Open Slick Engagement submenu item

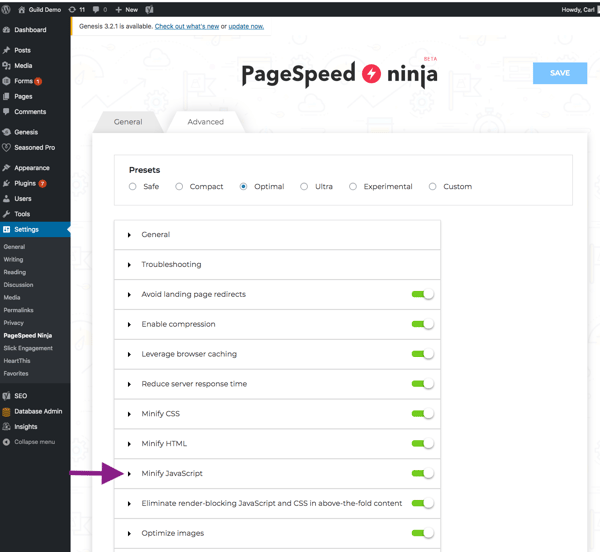(x=28, y=348)
